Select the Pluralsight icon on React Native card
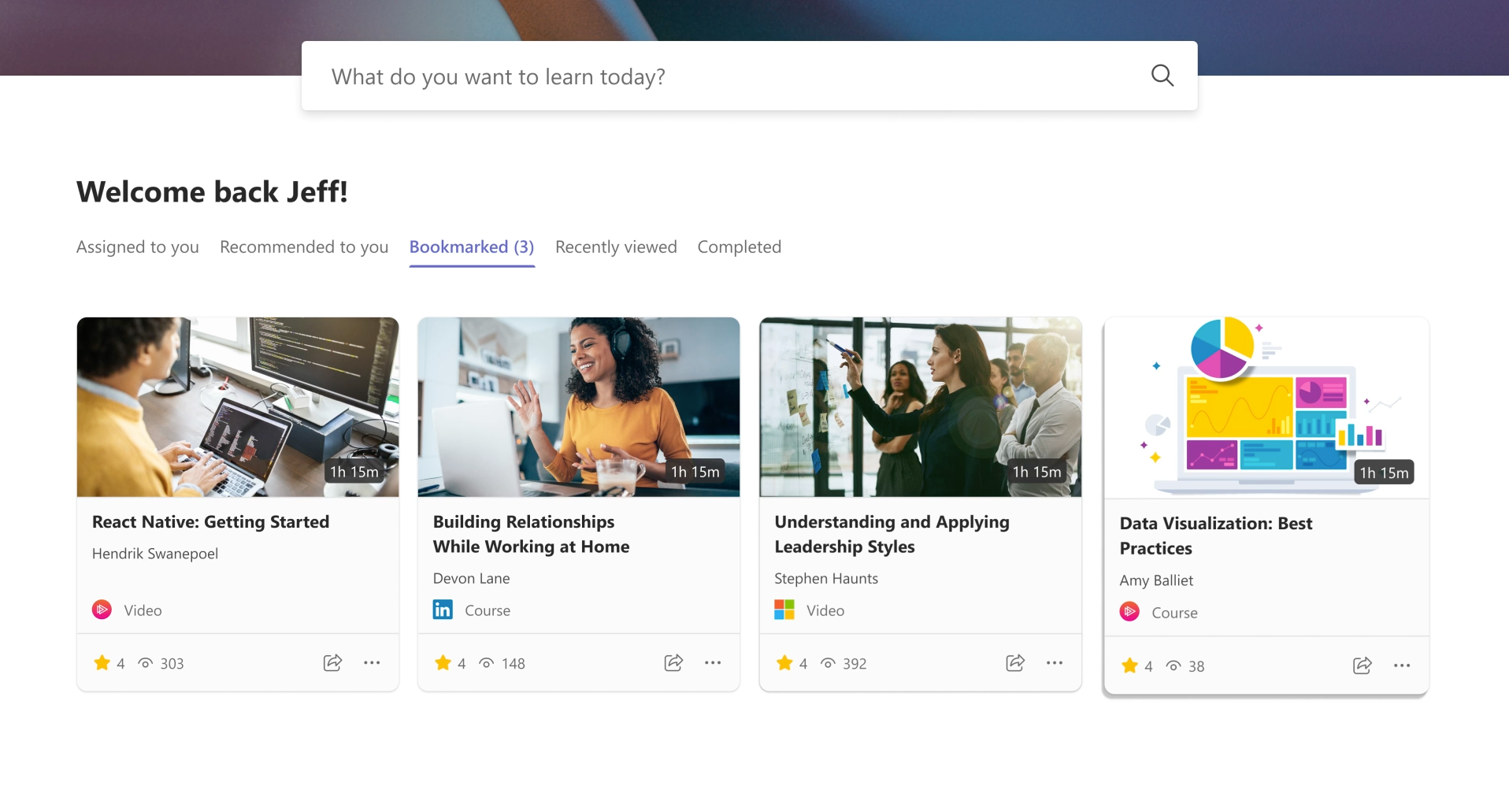1509x812 pixels. [x=102, y=609]
